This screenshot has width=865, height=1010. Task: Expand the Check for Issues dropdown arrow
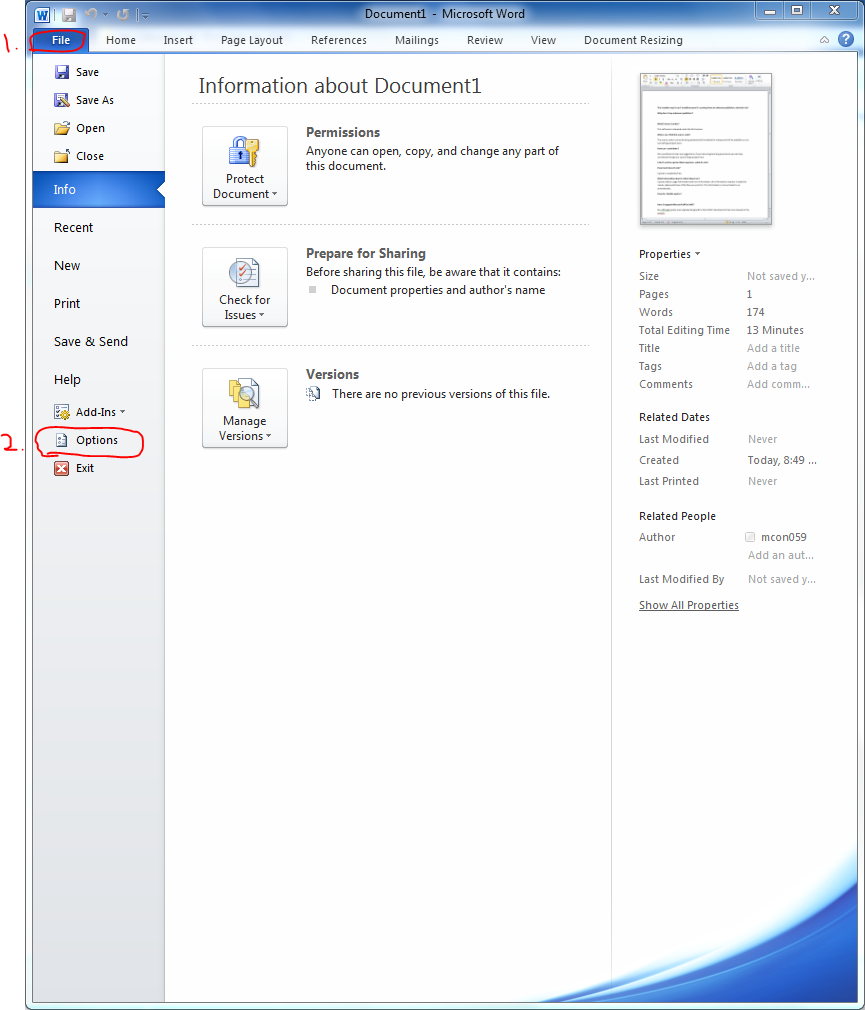261,315
